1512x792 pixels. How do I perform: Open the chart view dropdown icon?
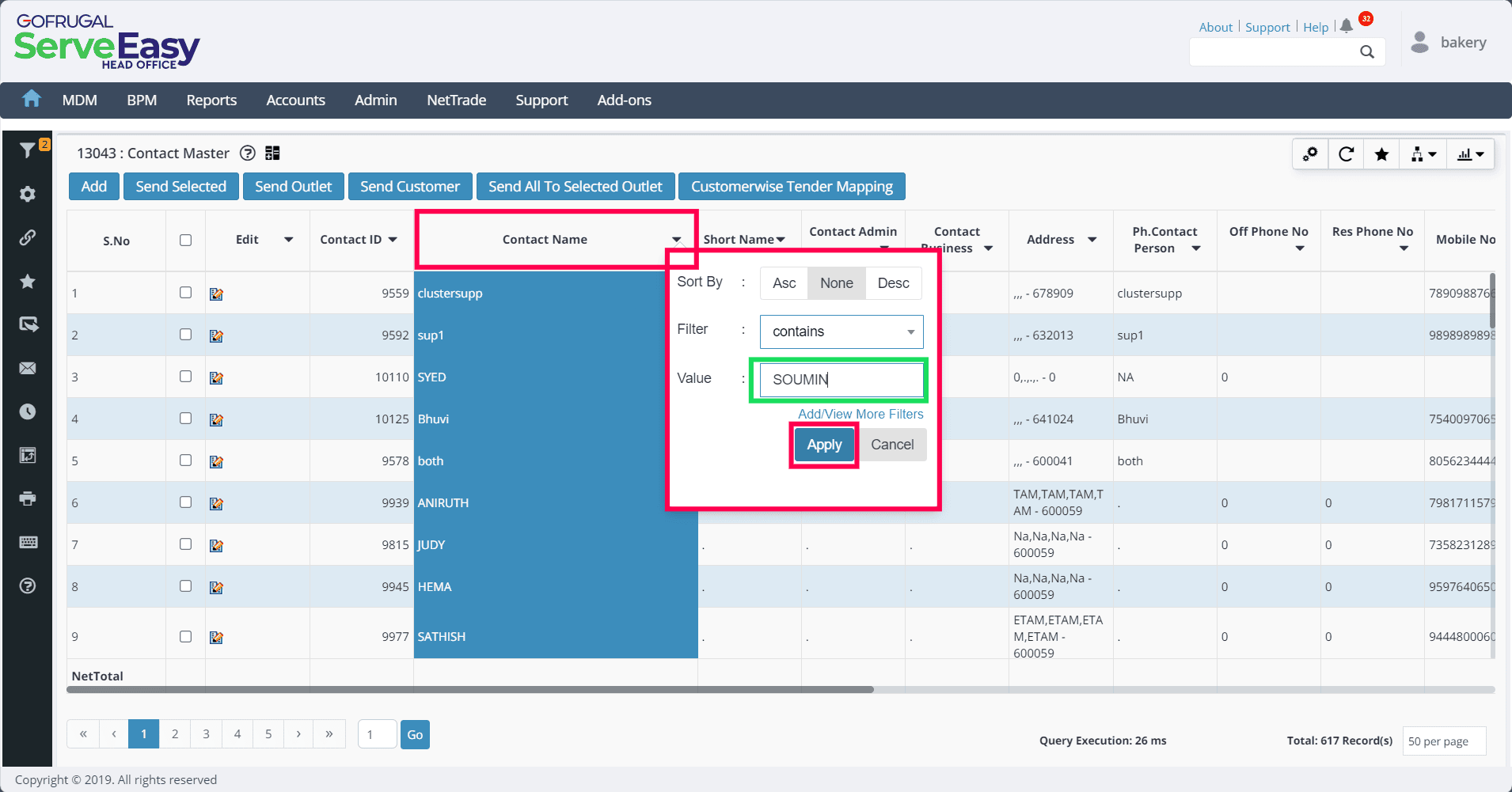(x=1471, y=153)
